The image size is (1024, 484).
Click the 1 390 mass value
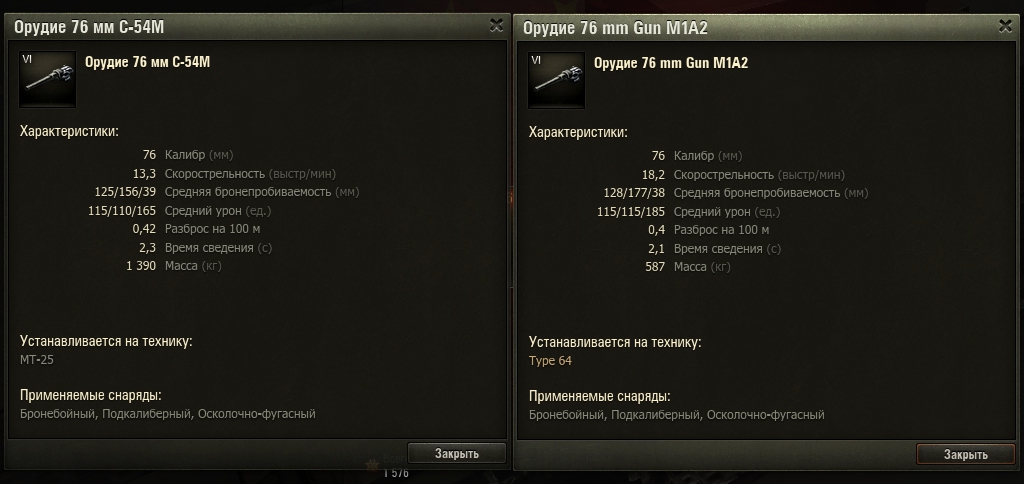coord(141,266)
